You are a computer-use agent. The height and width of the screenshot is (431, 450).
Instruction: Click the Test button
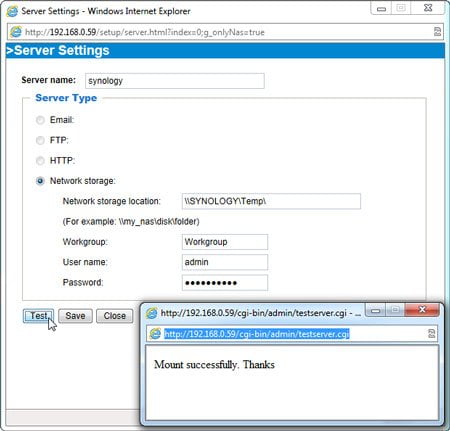38,316
